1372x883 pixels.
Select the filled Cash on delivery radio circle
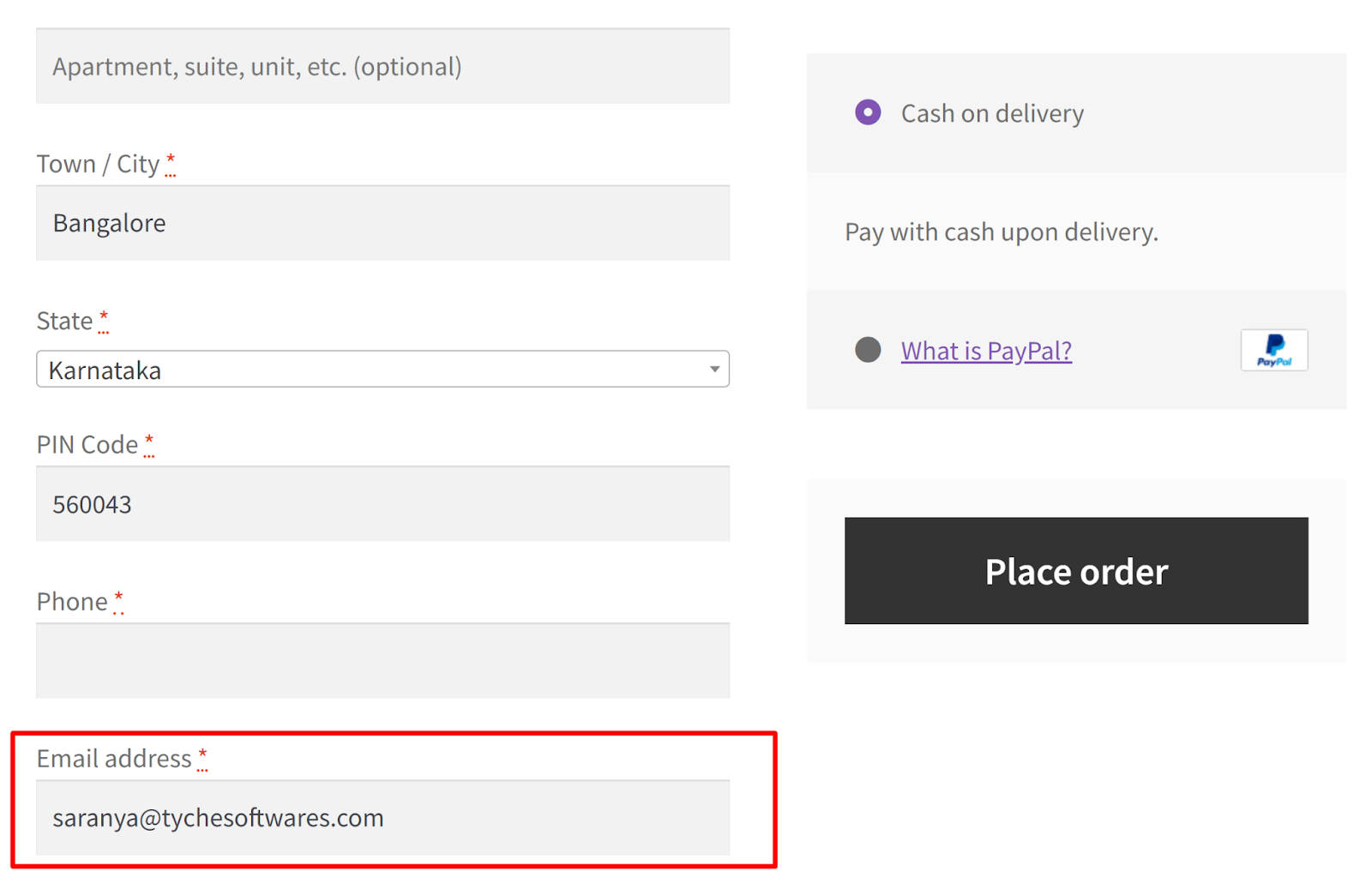click(868, 112)
